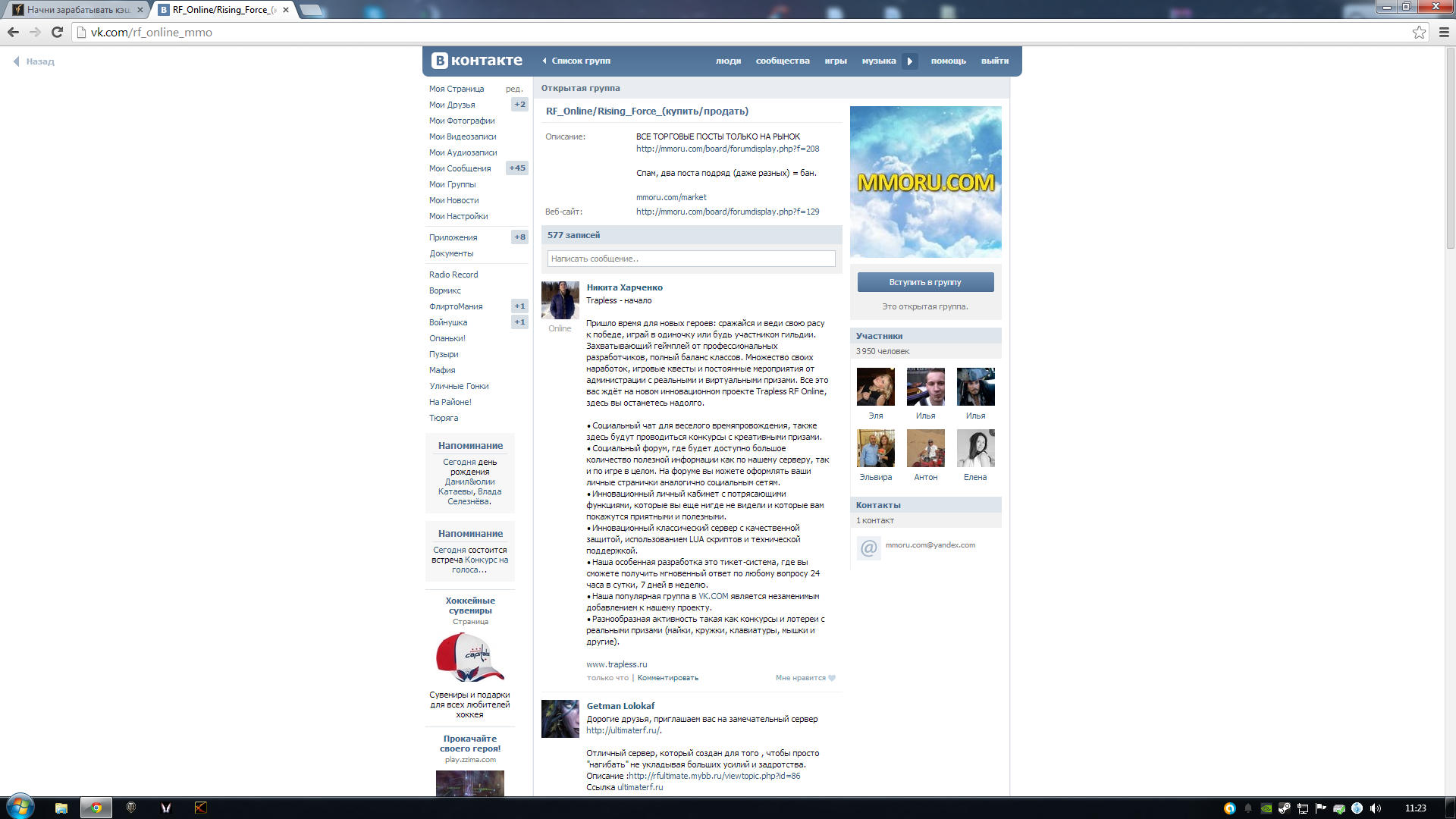Click ред. next to Моя Страница
The height and width of the screenshot is (819, 1456).
point(514,89)
